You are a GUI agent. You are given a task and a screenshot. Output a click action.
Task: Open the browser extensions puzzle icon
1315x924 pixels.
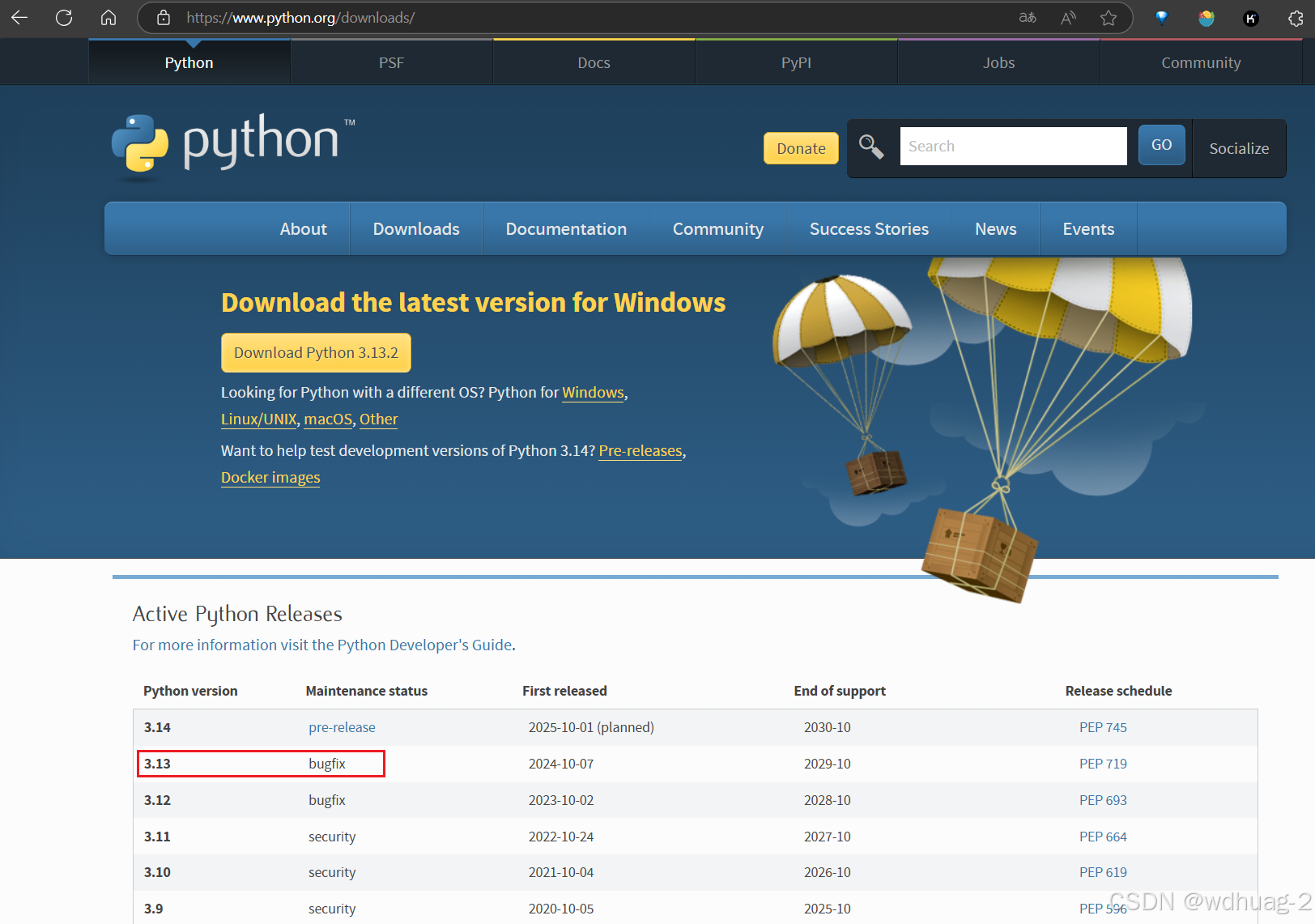click(x=1296, y=17)
